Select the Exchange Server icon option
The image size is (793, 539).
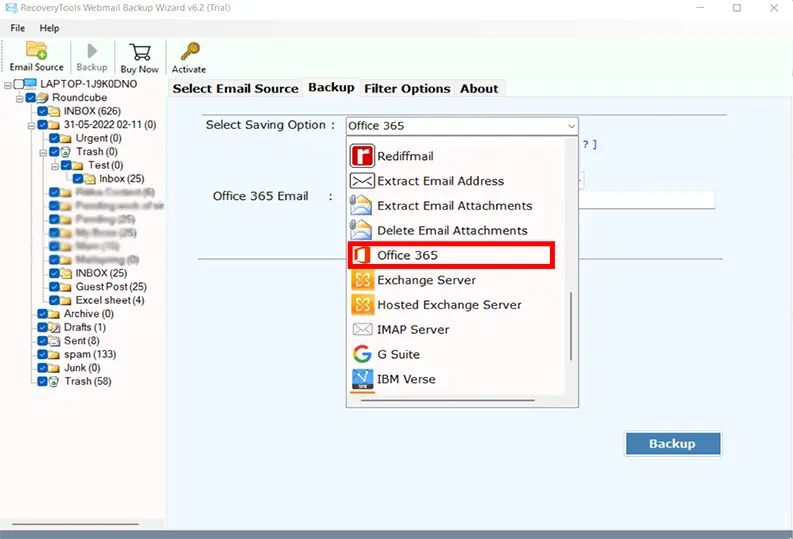tap(361, 280)
